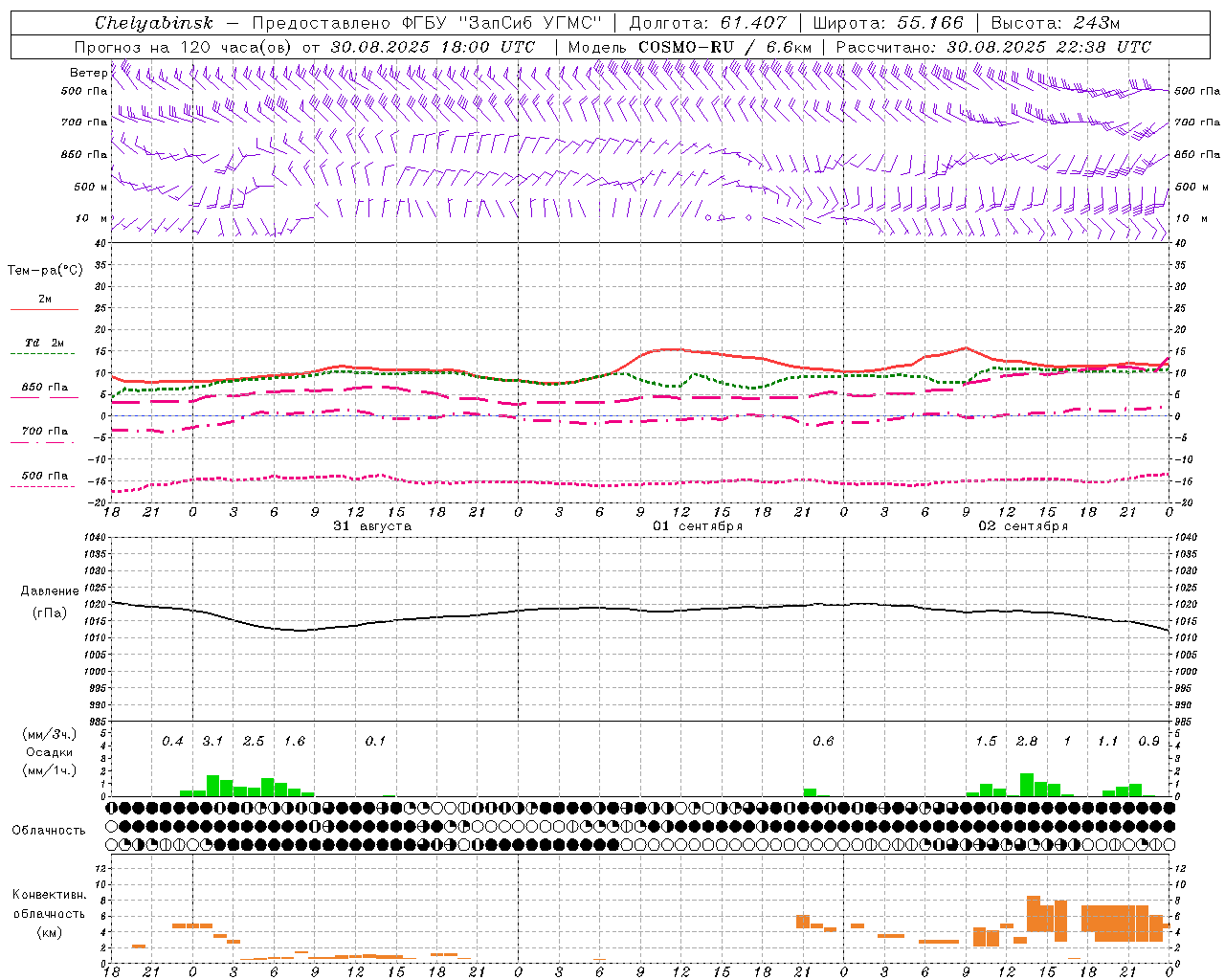This screenshot has width=1225, height=980.
Task: Click the 1.6 precipitation total value
Action: click(294, 742)
